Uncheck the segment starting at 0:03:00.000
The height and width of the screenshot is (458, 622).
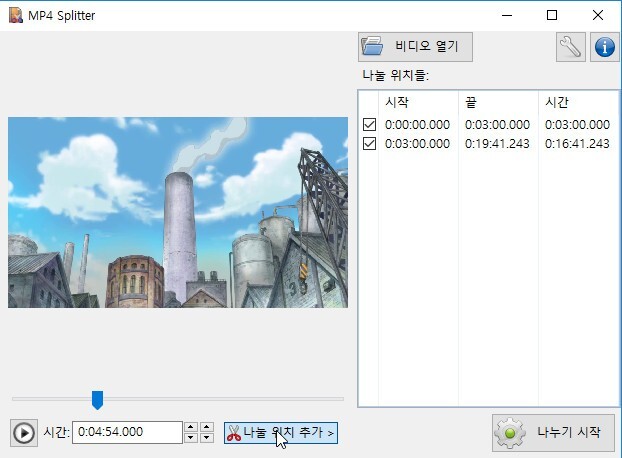click(369, 144)
